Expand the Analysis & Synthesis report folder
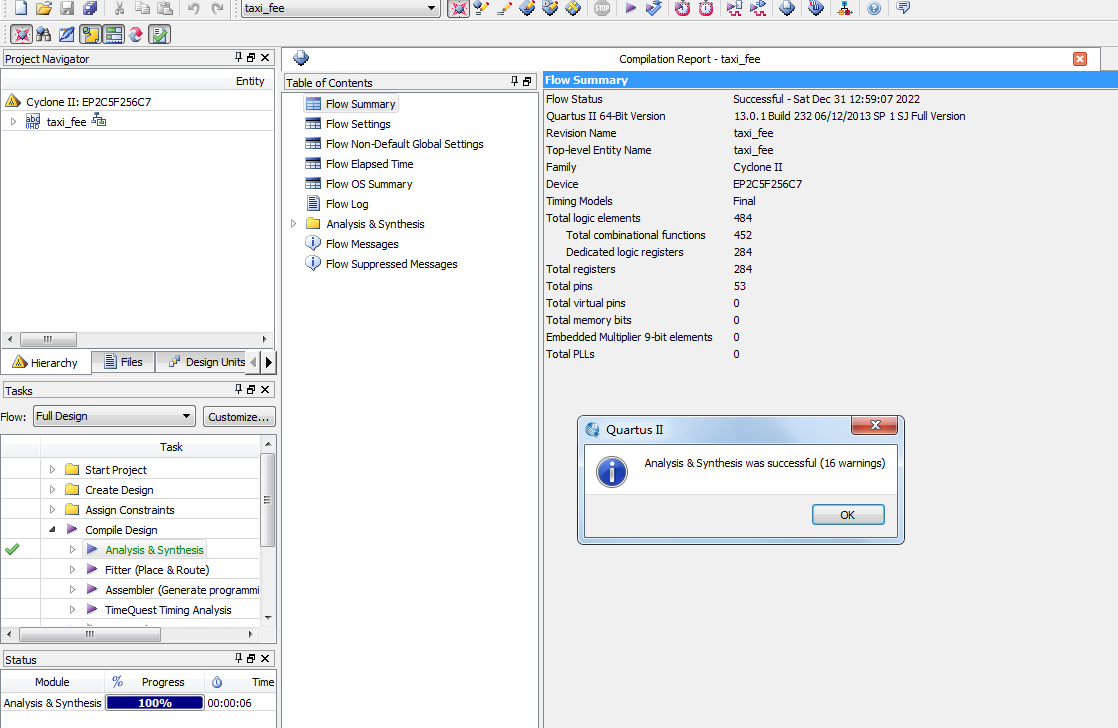Viewport: 1118px width, 728px height. pos(293,224)
